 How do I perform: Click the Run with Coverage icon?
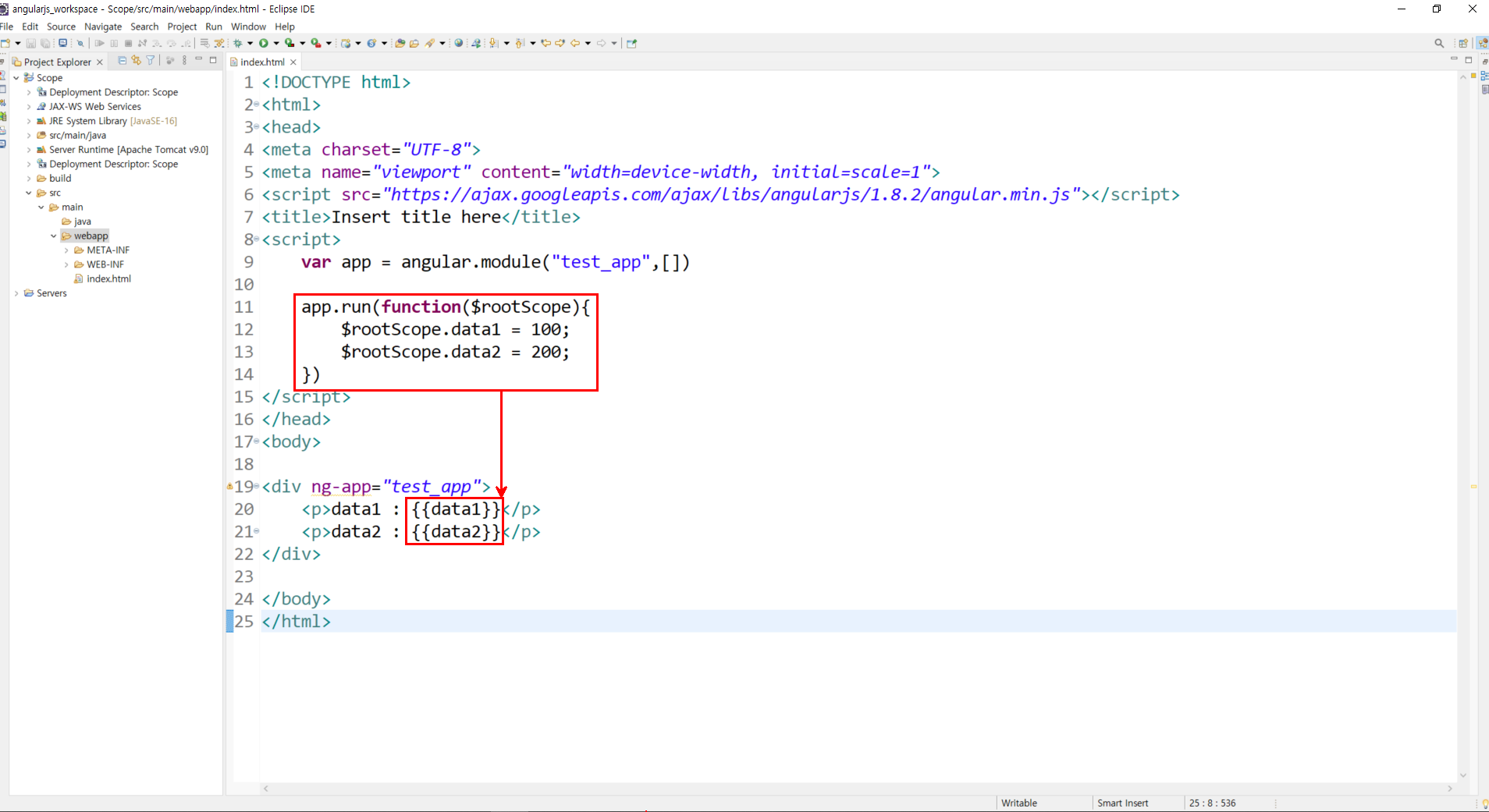[x=290, y=43]
